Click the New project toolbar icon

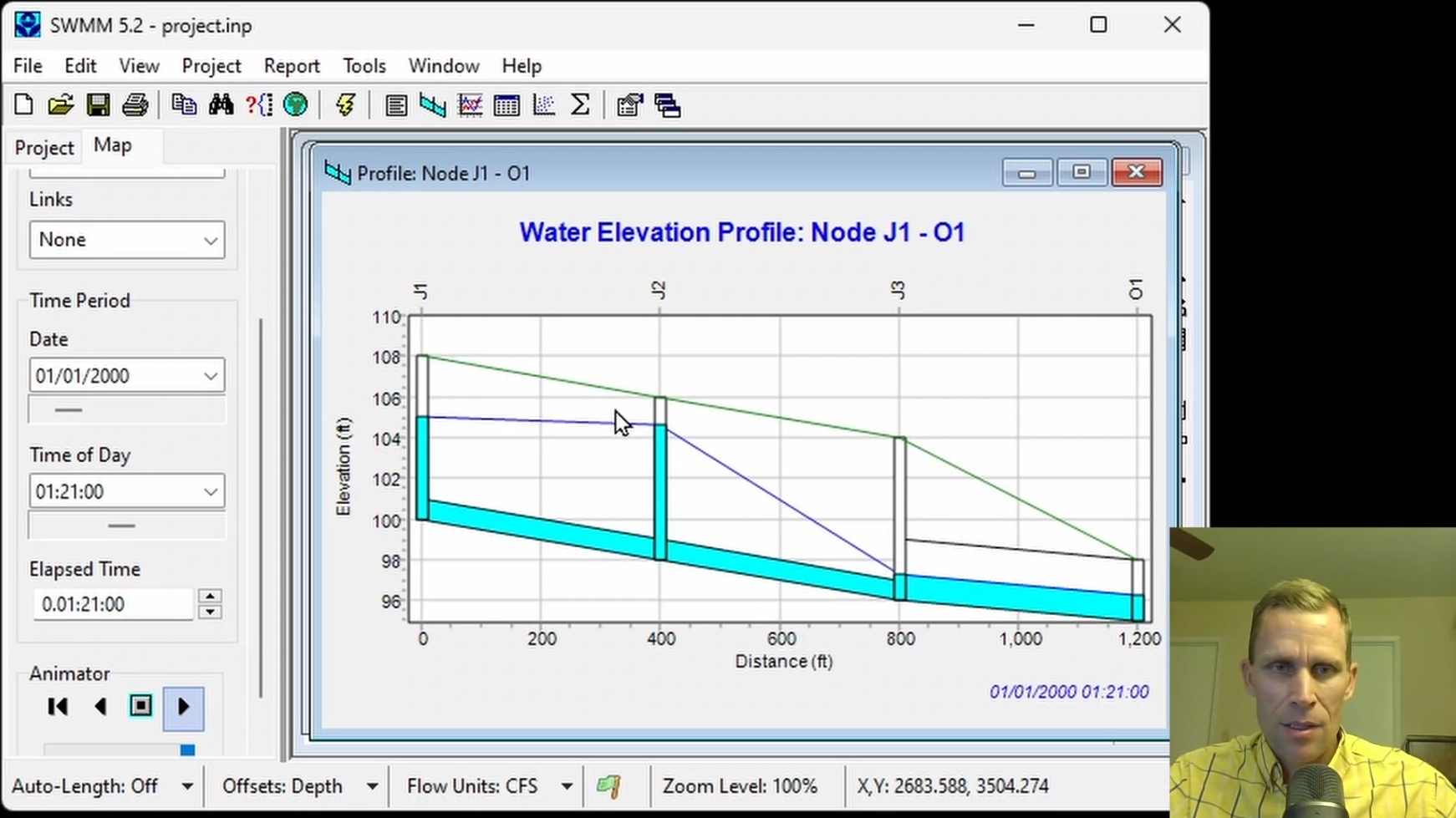23,105
